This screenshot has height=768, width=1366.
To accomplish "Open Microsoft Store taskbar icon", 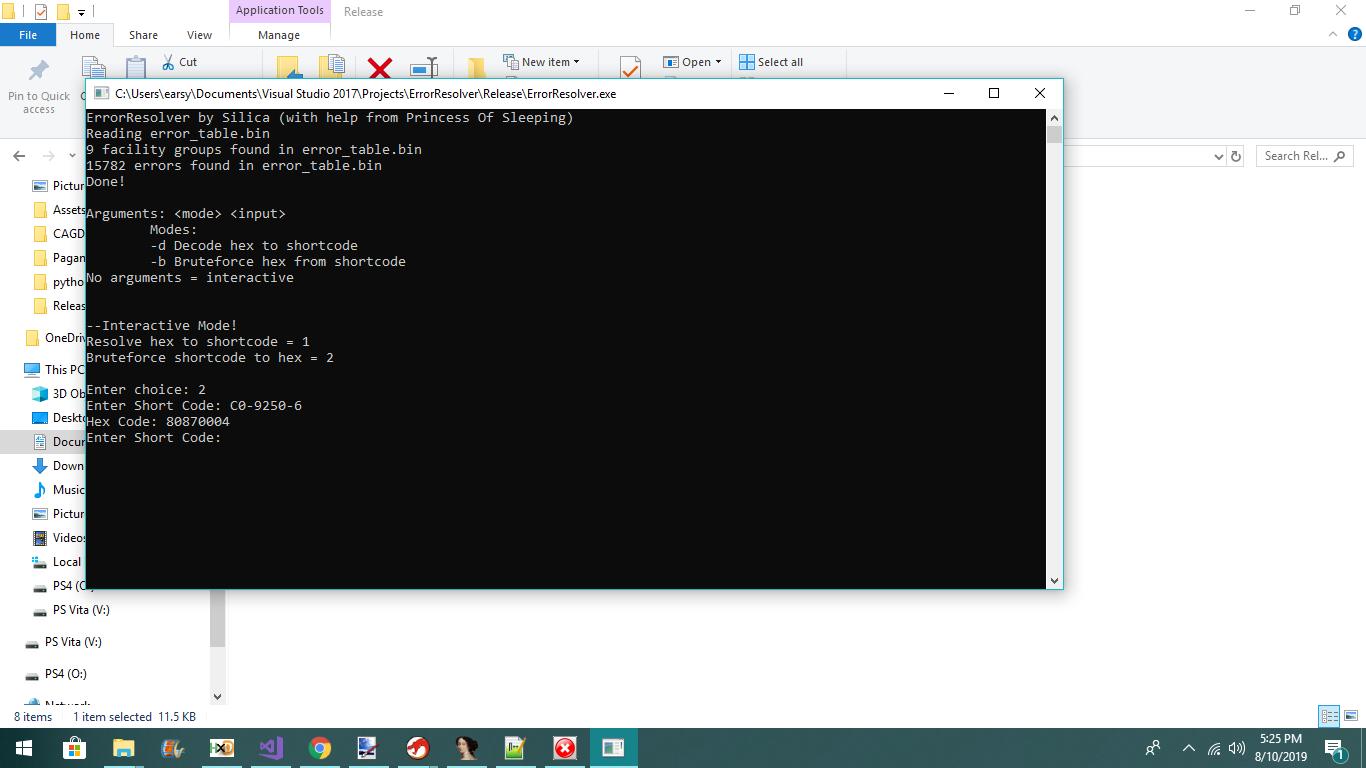I will point(74,748).
